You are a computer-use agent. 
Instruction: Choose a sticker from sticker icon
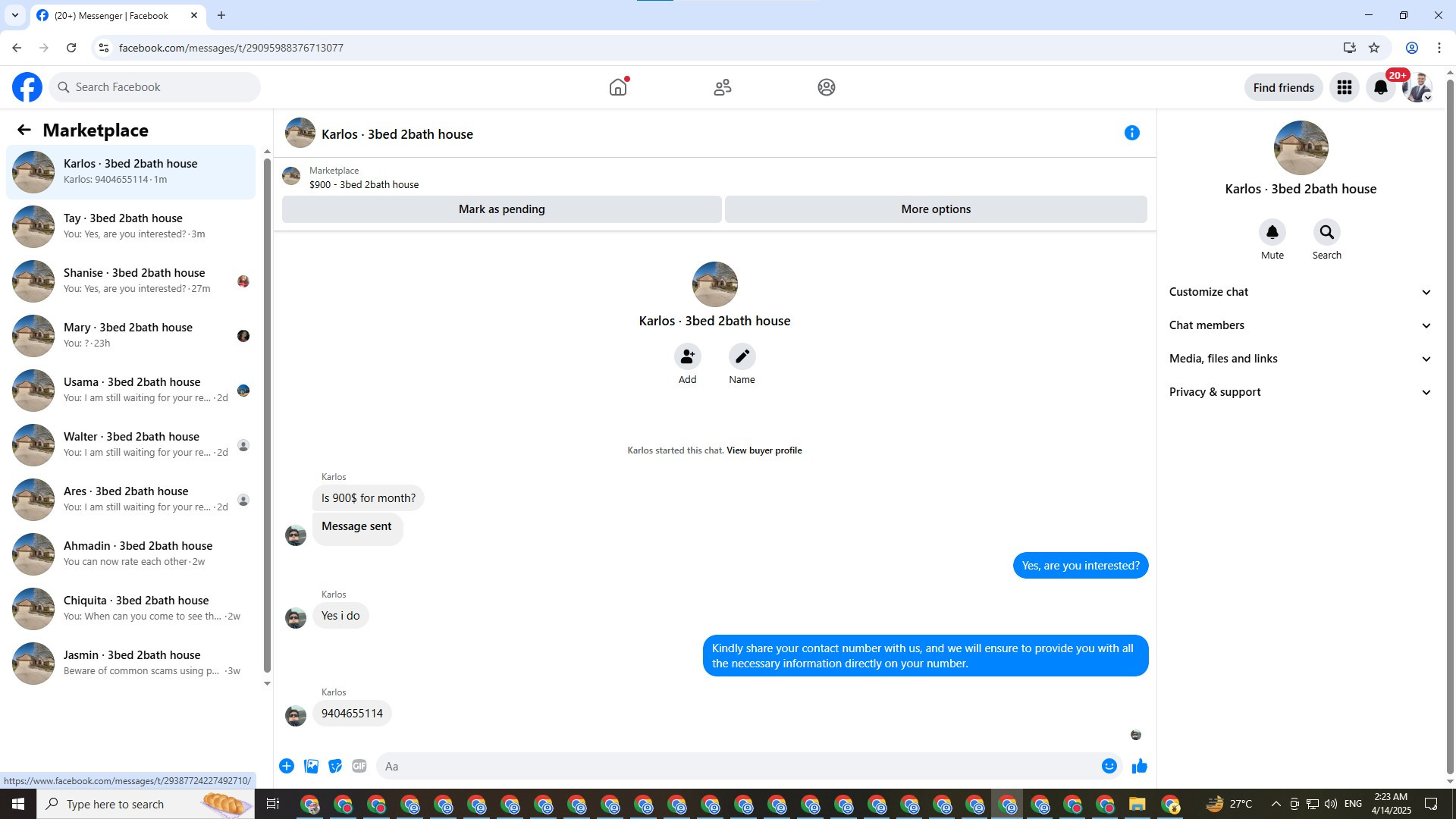click(x=335, y=766)
